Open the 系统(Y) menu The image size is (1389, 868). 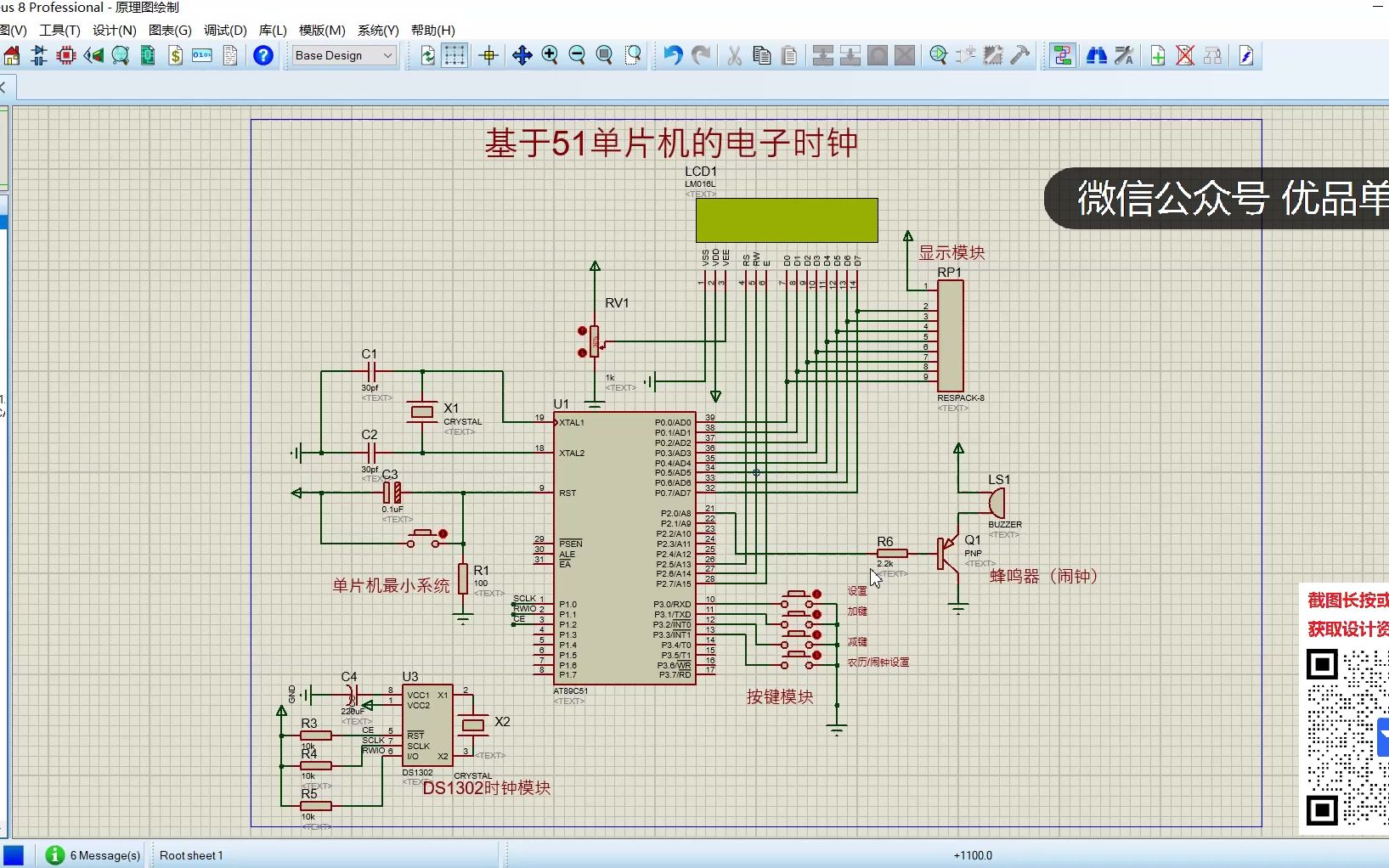(x=378, y=30)
